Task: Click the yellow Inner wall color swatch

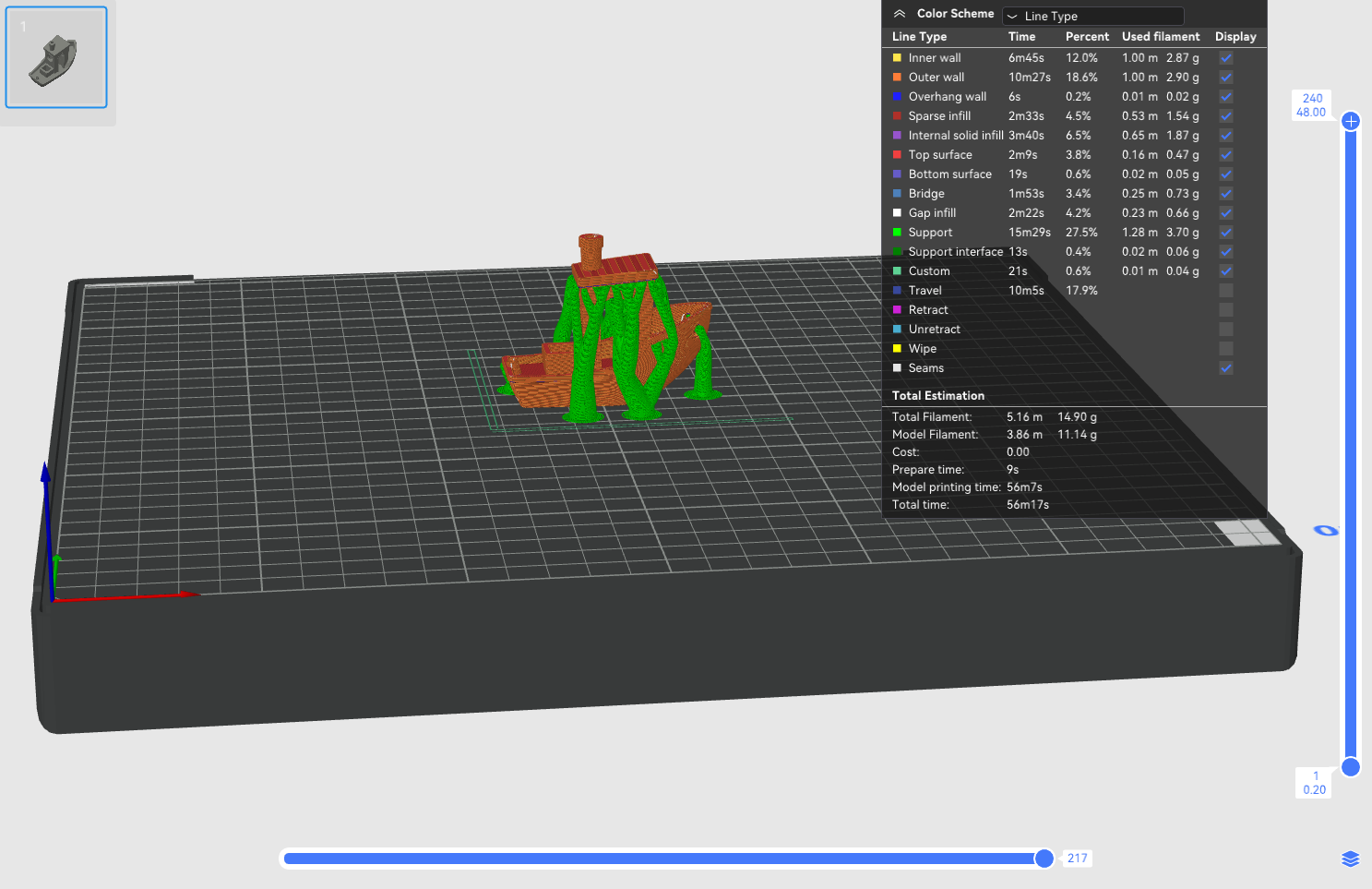Action: pyautogui.click(x=897, y=58)
